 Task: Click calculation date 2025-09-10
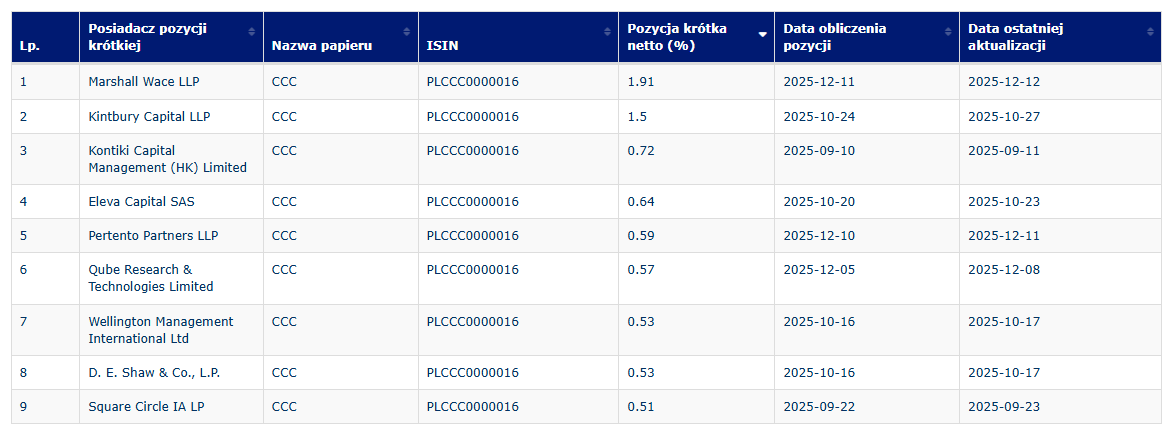[819, 150]
